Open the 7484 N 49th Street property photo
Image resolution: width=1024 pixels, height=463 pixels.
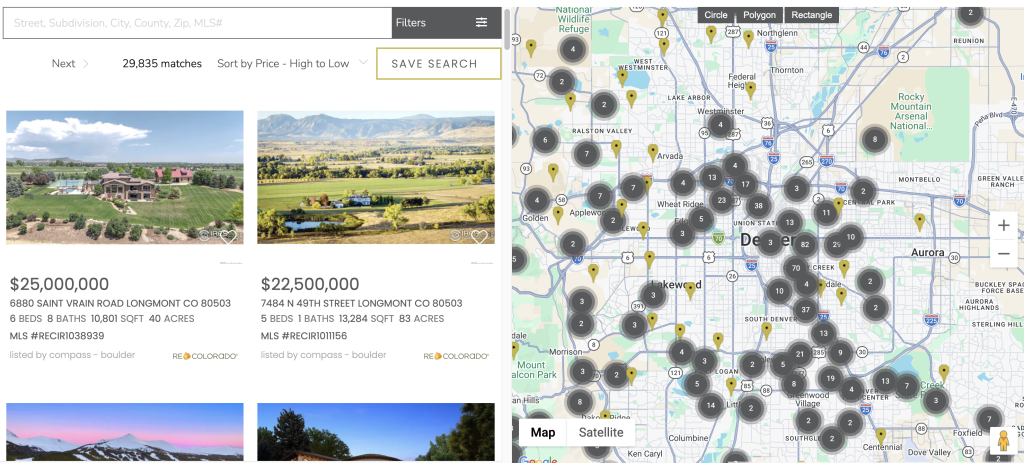(375, 177)
